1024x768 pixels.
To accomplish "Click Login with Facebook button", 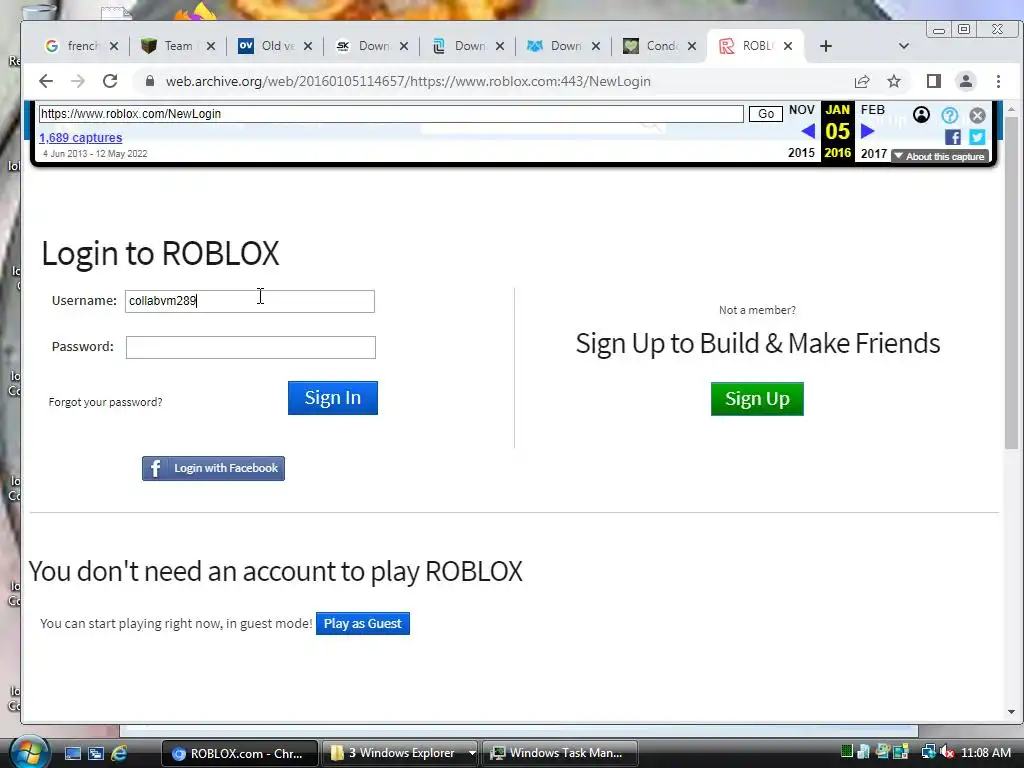I will [x=214, y=468].
